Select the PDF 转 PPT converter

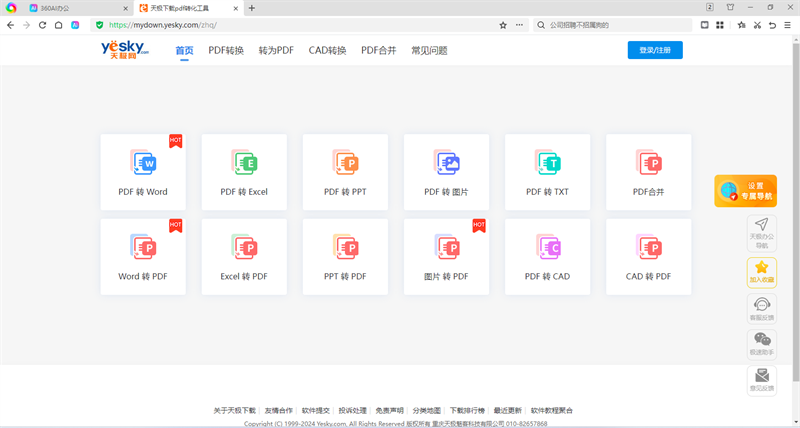345,172
